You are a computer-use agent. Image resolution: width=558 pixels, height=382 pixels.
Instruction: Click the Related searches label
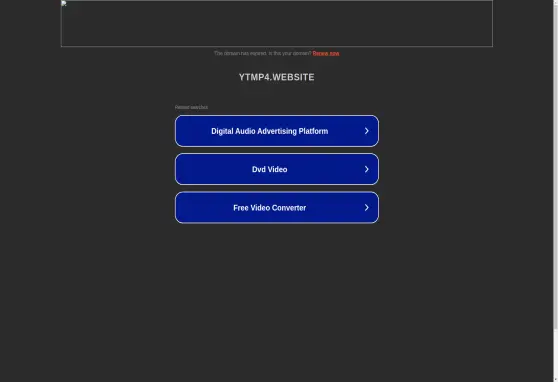click(x=191, y=107)
